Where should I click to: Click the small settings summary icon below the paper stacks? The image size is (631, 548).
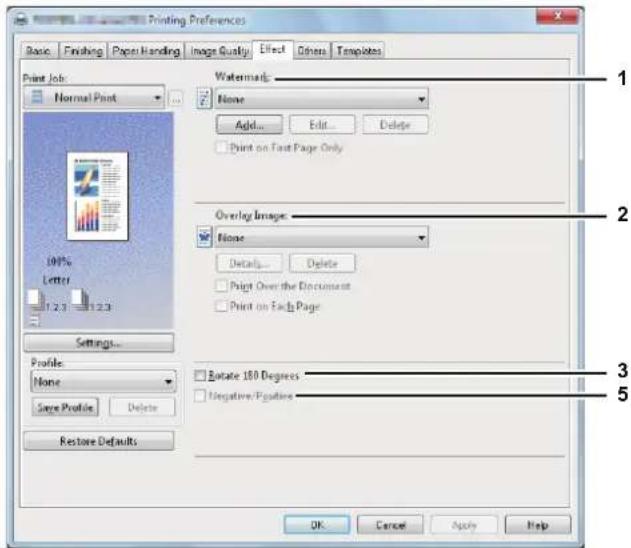35,321
